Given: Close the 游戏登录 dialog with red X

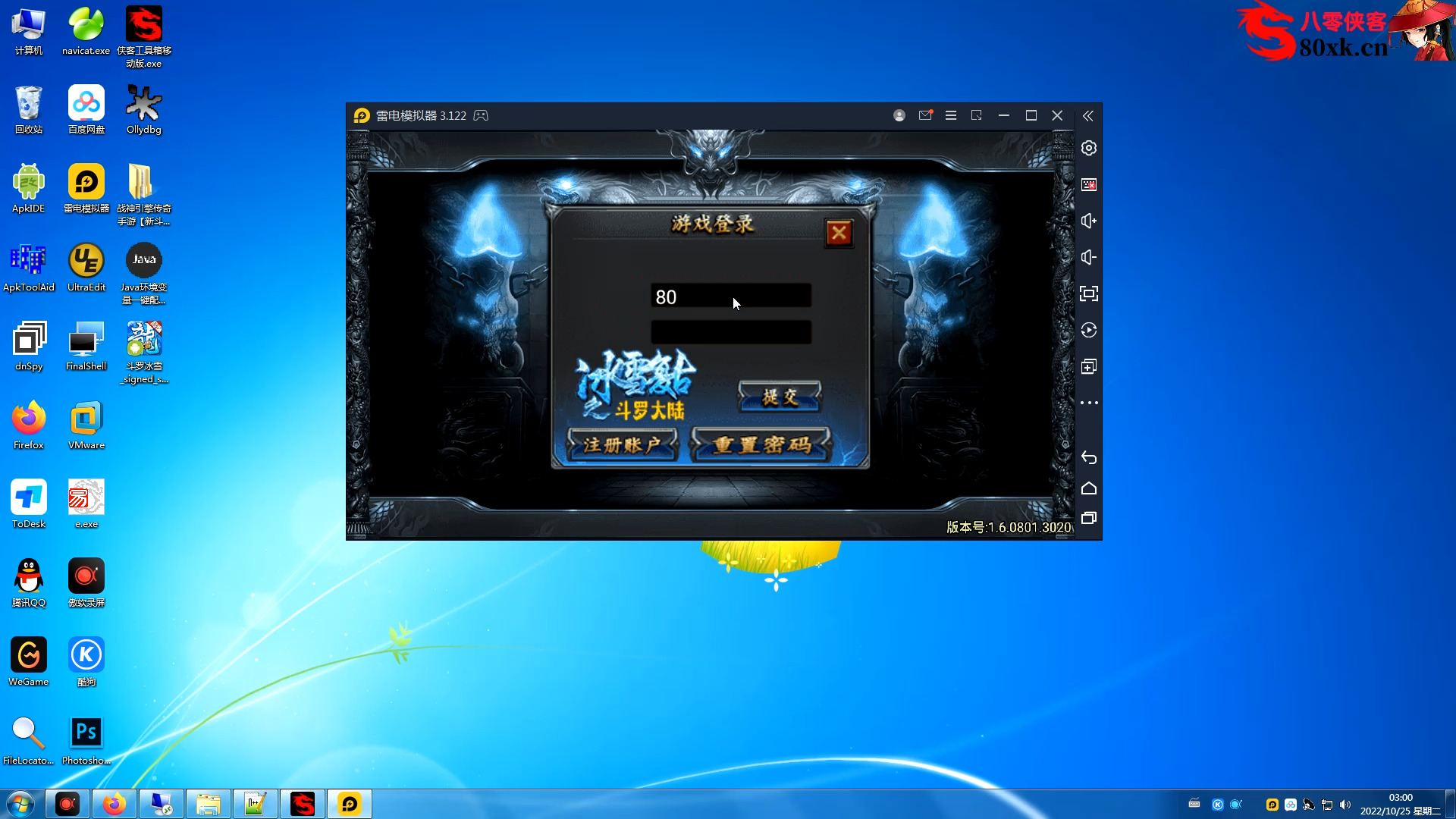Looking at the screenshot, I should 839,233.
